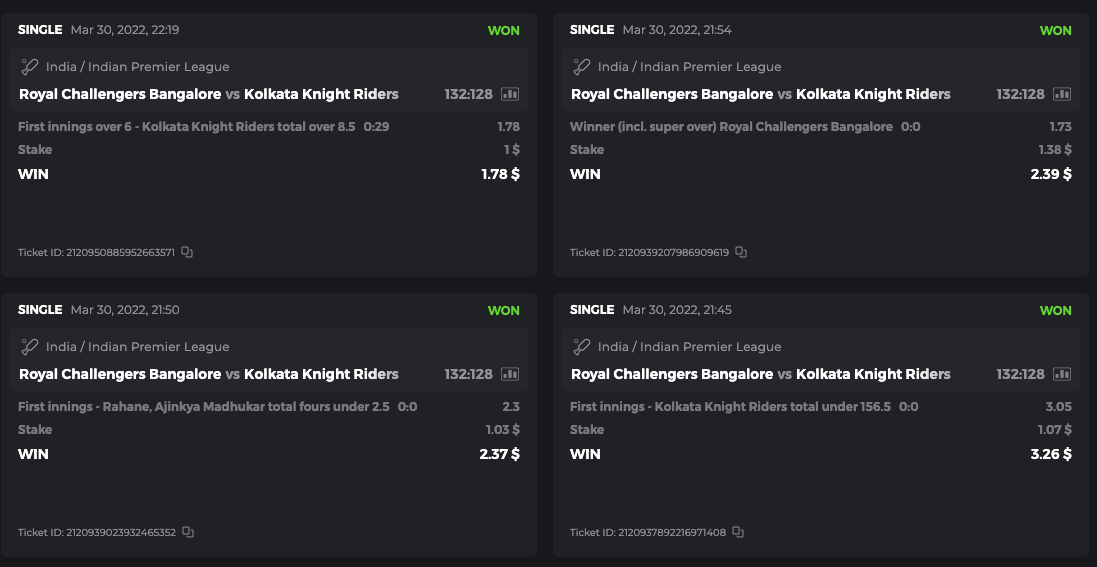The height and width of the screenshot is (567, 1097).
Task: Open India / Indian Premier League link, 21:45 bet
Action: tap(690, 347)
